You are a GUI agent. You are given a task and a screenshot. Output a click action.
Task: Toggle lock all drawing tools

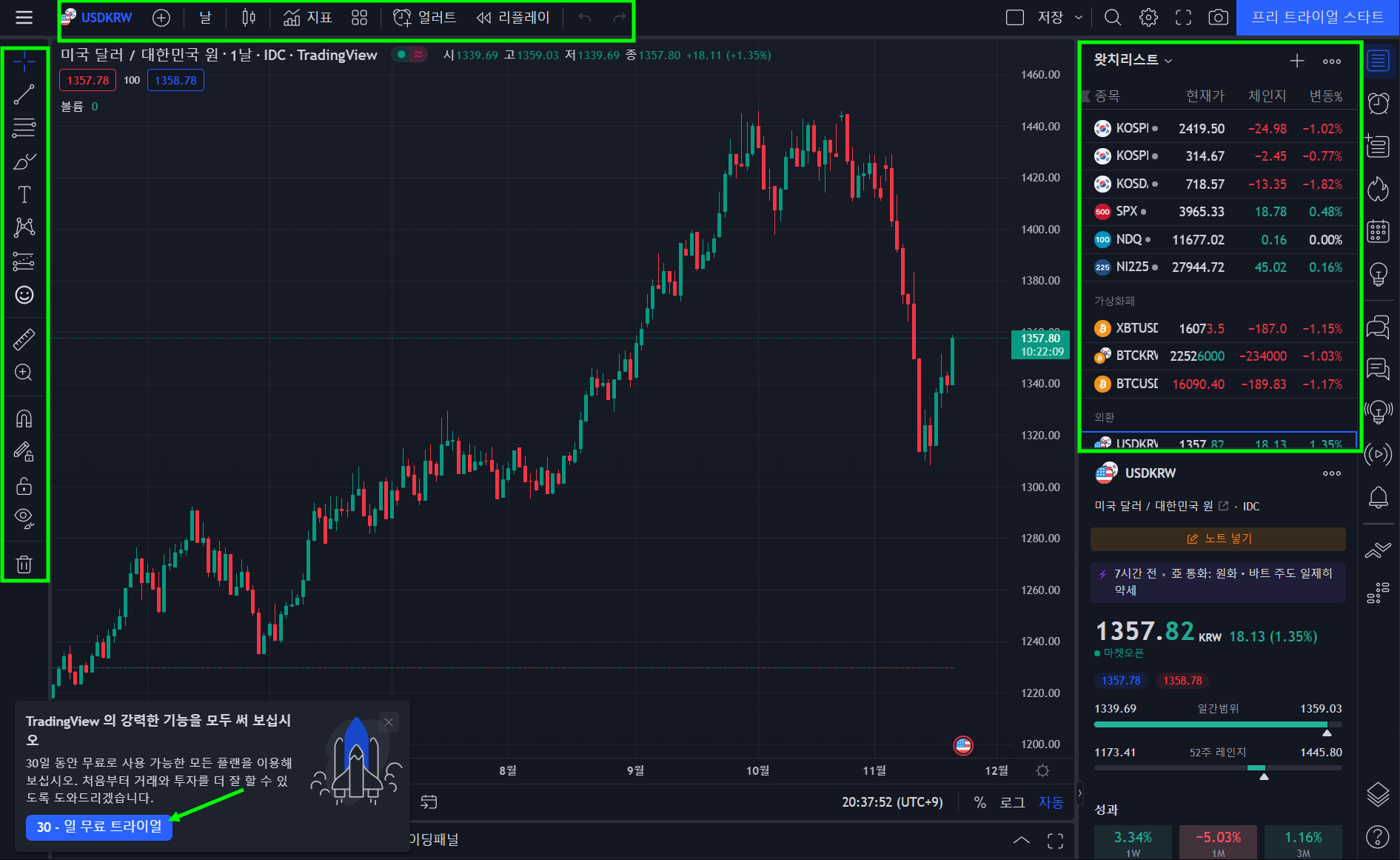[24, 486]
